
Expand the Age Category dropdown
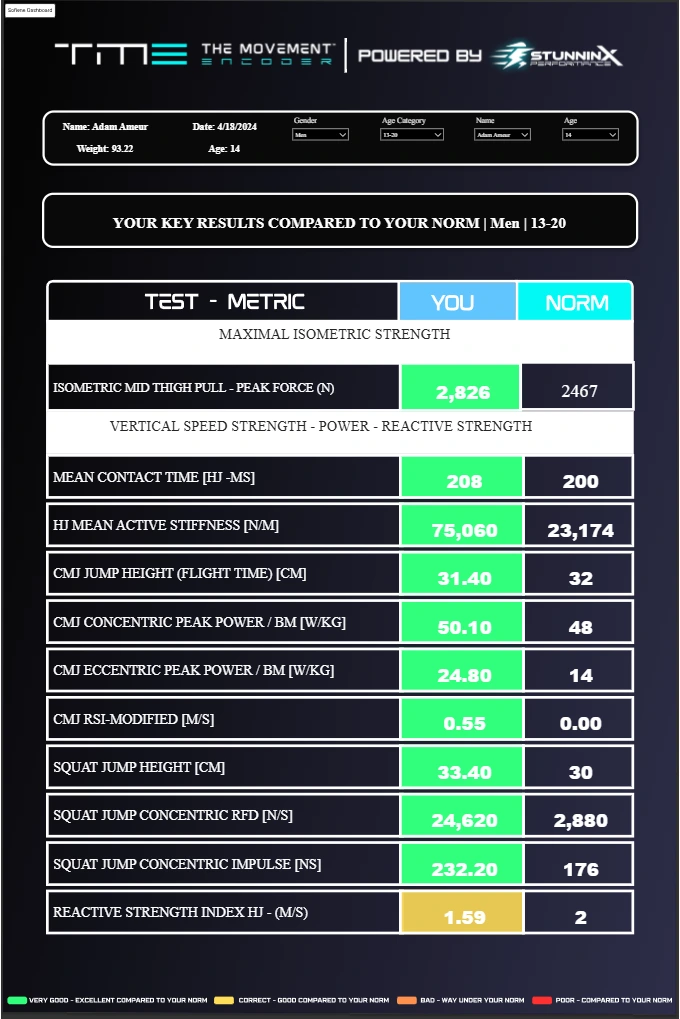(x=412, y=135)
